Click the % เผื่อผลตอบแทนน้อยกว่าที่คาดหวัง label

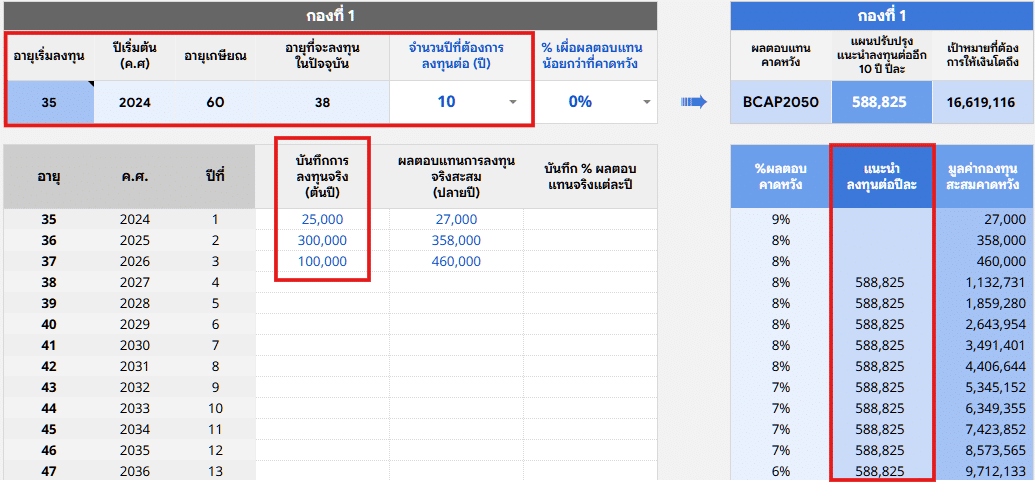(x=592, y=55)
